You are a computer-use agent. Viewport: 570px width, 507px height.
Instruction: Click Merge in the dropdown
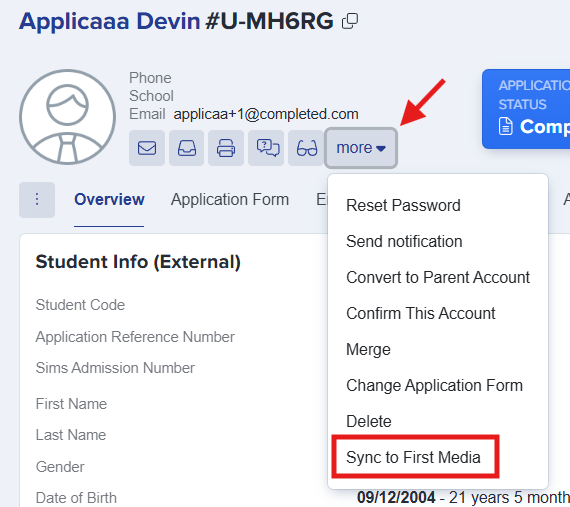368,349
